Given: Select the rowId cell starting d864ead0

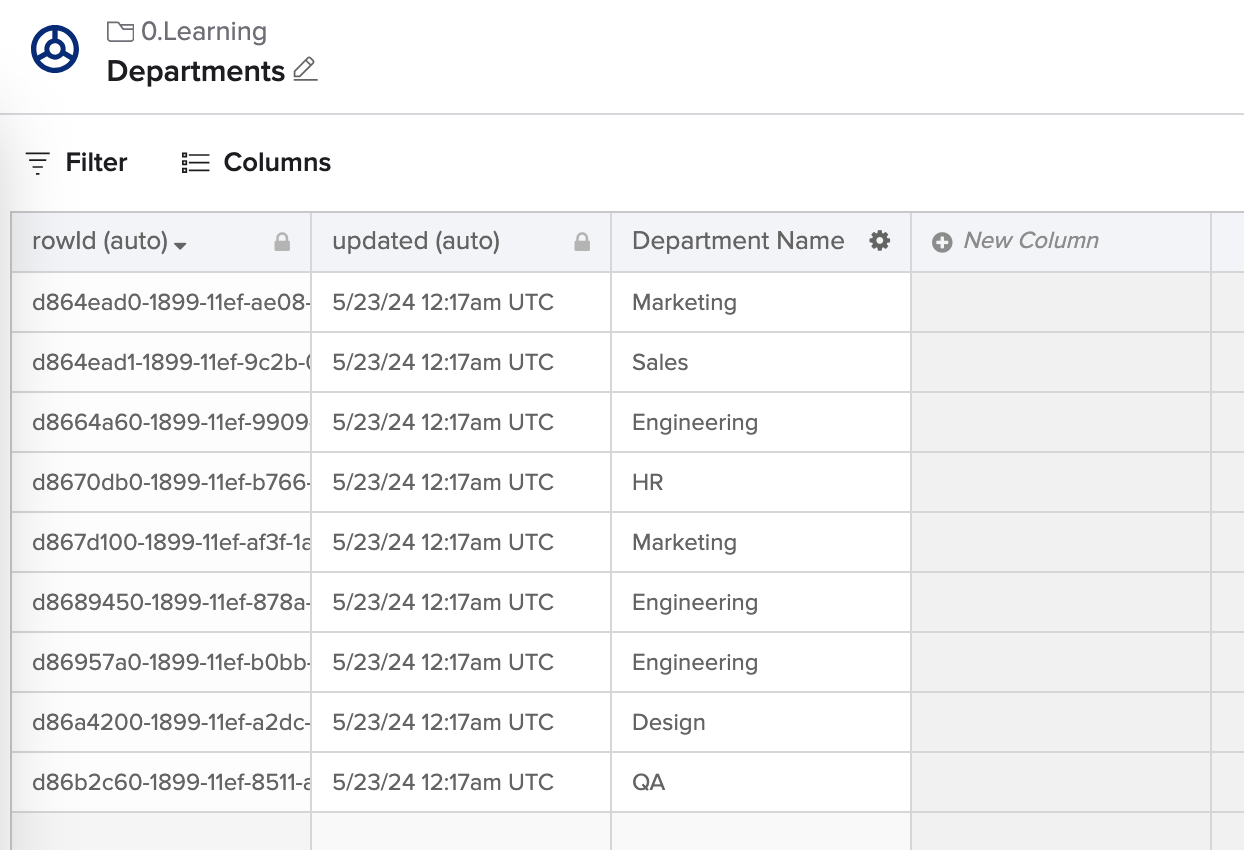Looking at the screenshot, I should (160, 302).
